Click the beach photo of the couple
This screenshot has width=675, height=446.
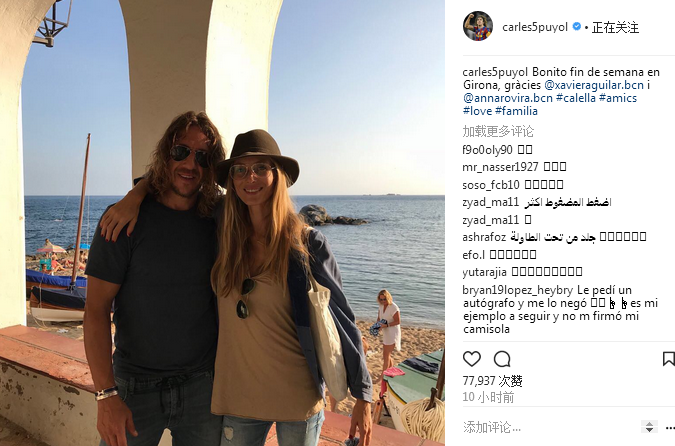[x=222, y=223]
